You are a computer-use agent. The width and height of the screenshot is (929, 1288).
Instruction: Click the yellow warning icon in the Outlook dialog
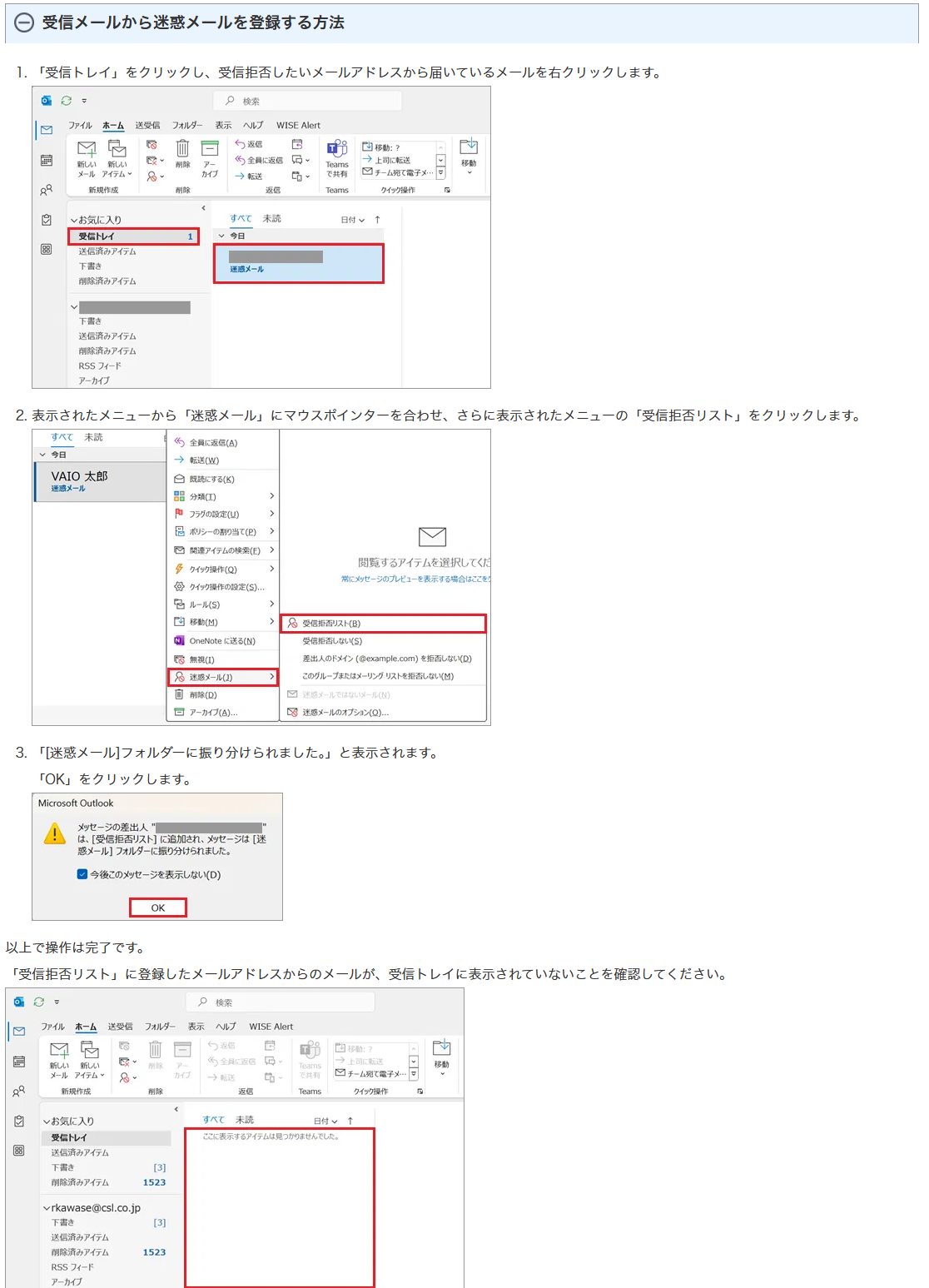(55, 833)
